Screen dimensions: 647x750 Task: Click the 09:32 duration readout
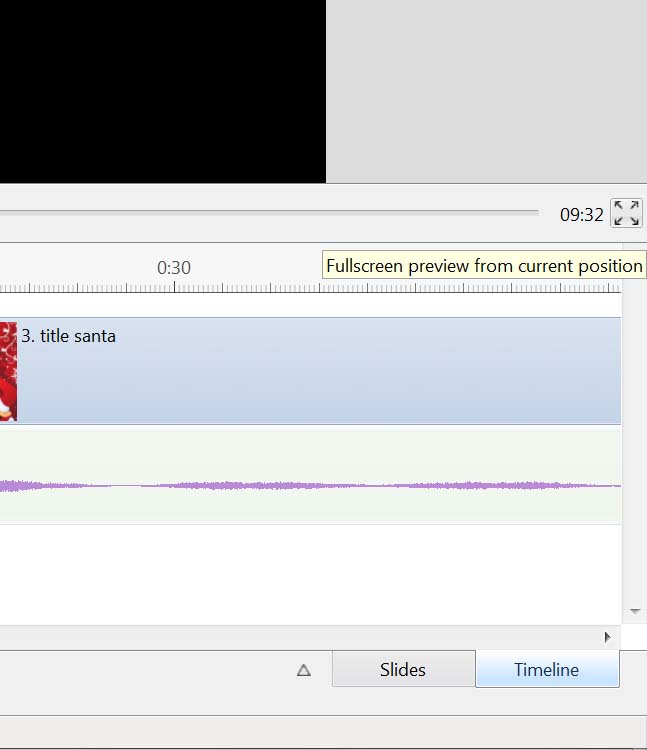pyautogui.click(x=581, y=215)
